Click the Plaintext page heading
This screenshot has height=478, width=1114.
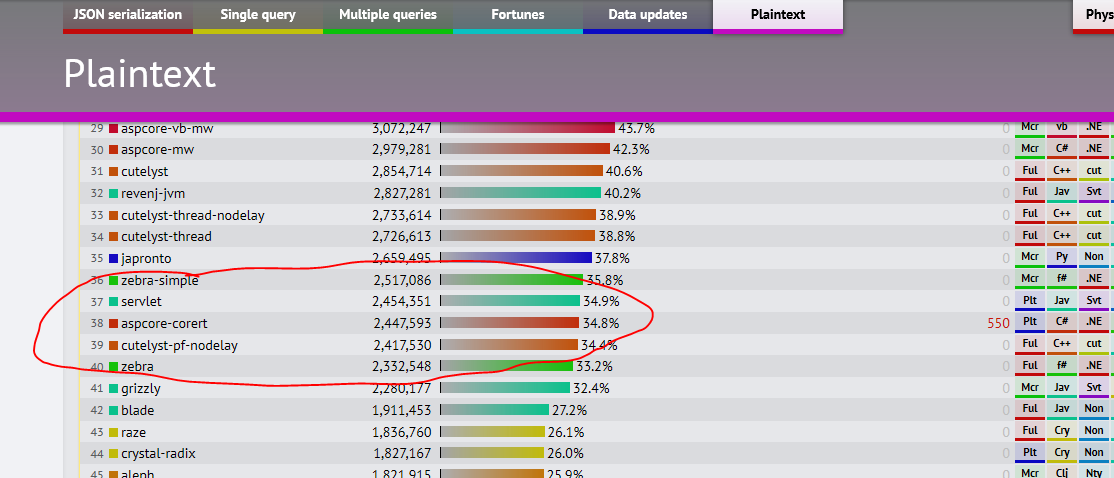[139, 74]
